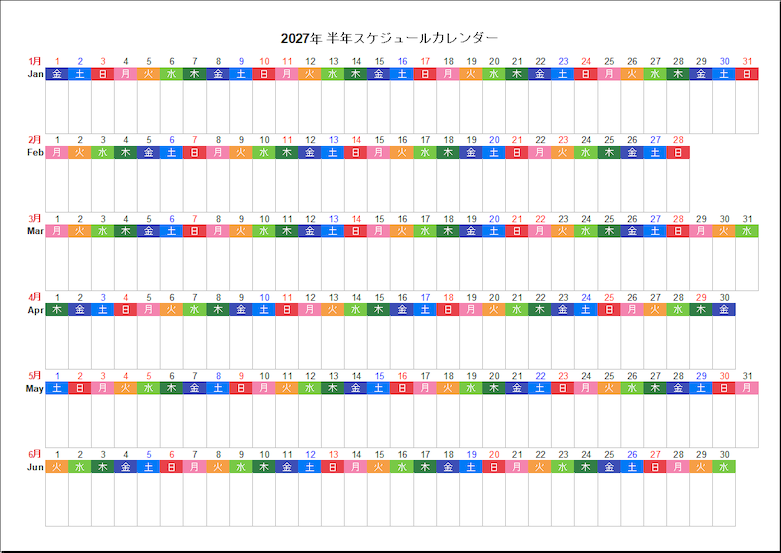
Task: Select the red "5月" month label
Action: click(35, 376)
